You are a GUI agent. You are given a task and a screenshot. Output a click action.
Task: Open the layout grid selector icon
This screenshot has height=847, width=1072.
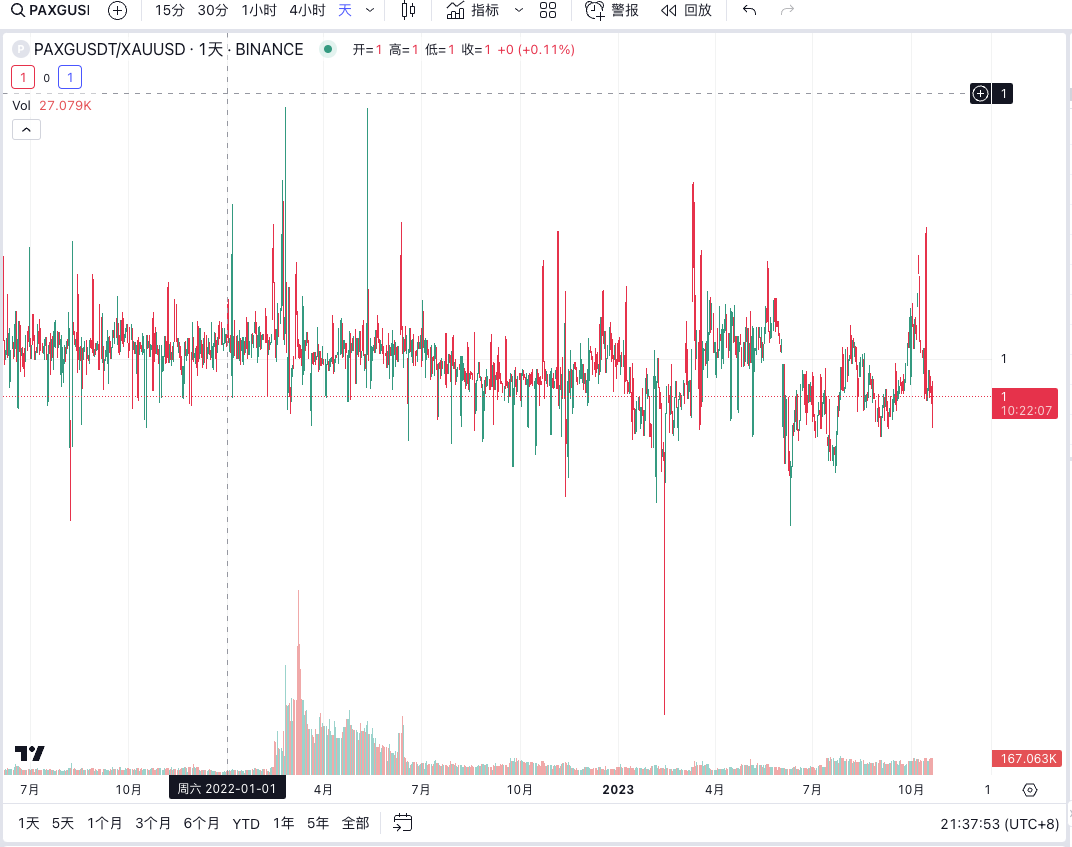(x=548, y=10)
